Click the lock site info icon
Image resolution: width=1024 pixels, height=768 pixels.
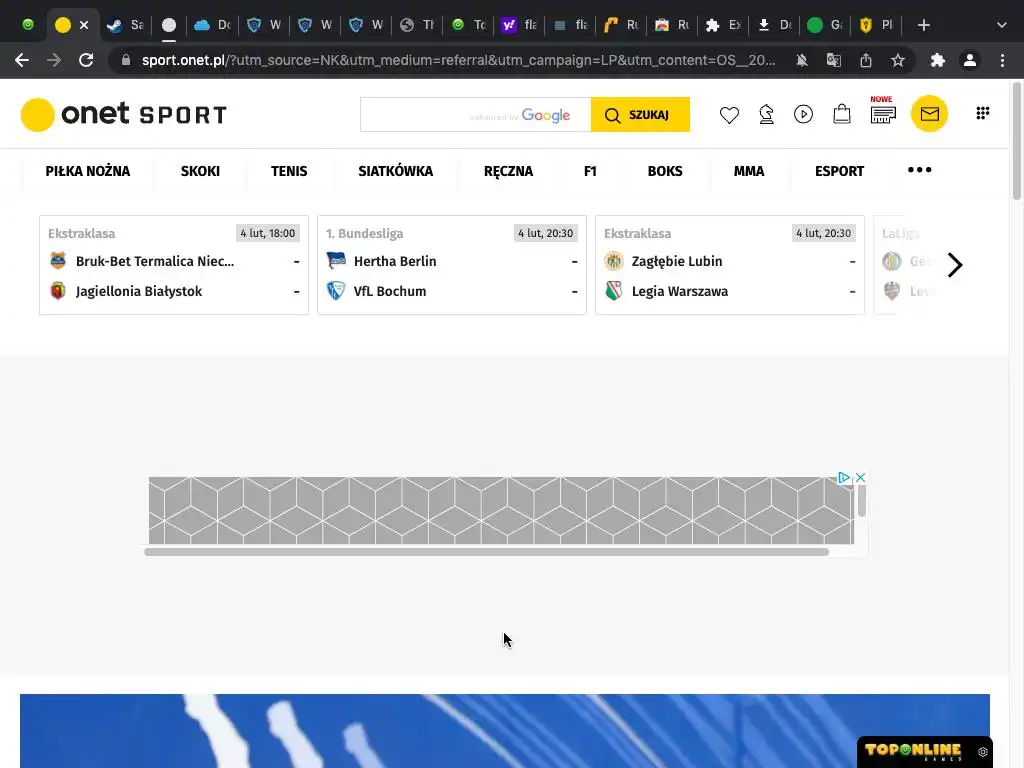point(126,60)
